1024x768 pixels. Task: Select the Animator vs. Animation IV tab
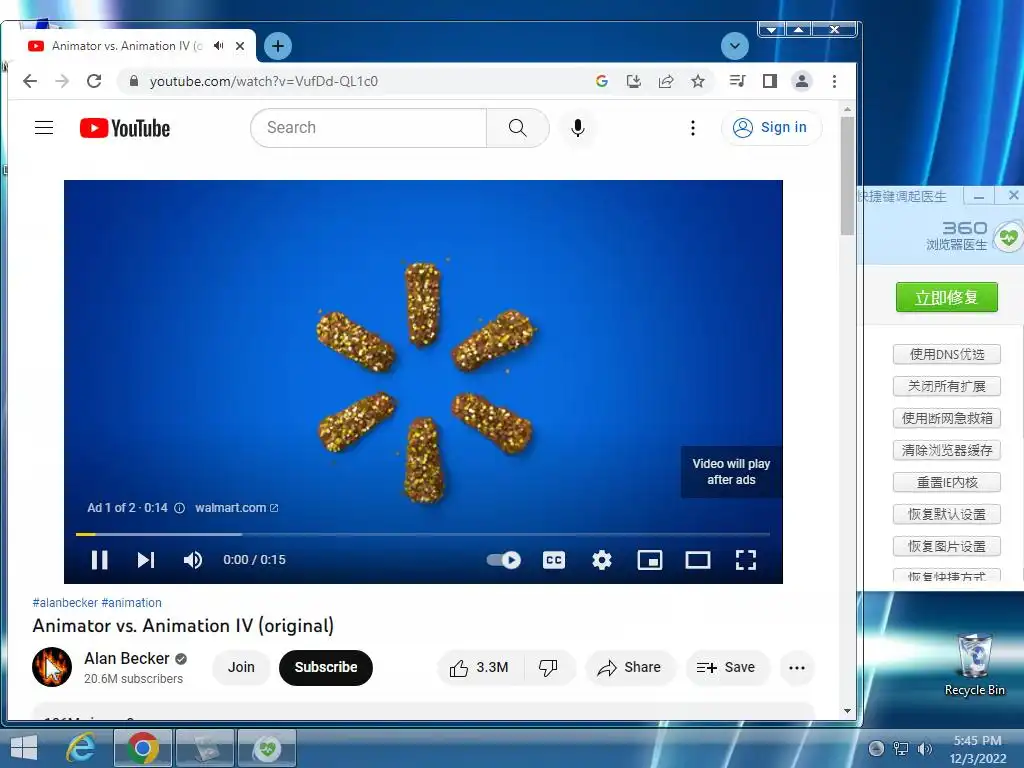[127, 46]
